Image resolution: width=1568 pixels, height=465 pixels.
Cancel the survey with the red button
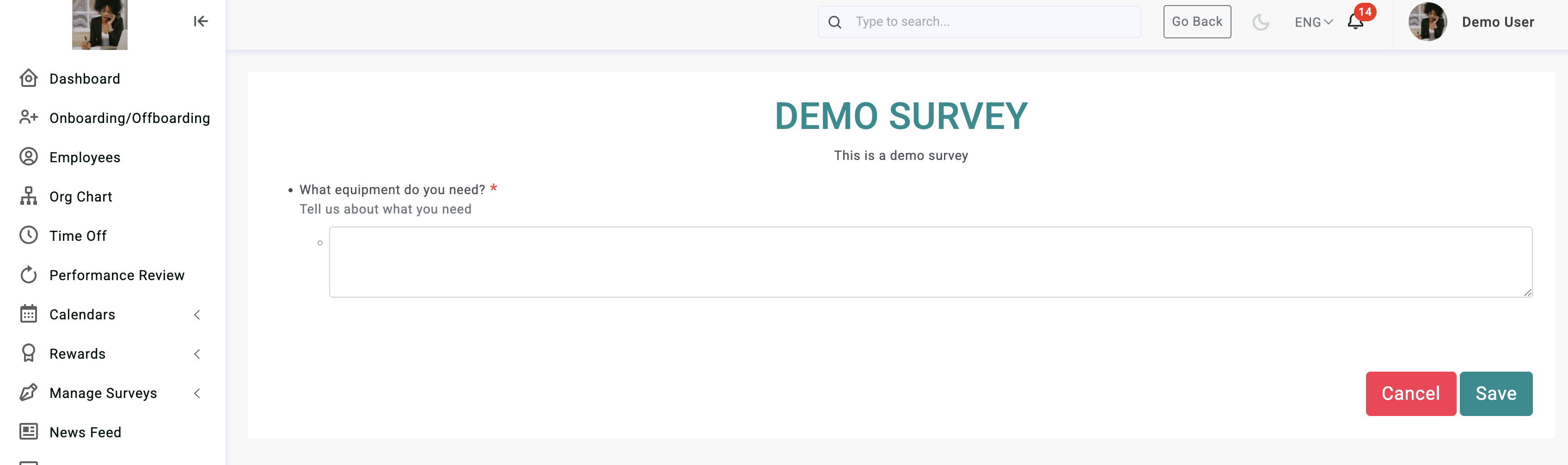coord(1410,394)
